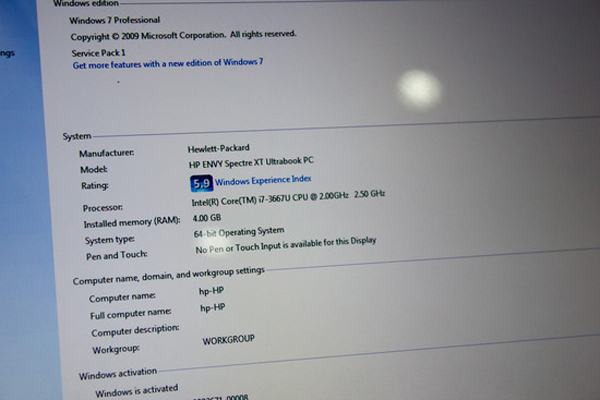Click the 'System' section heading

(77, 136)
